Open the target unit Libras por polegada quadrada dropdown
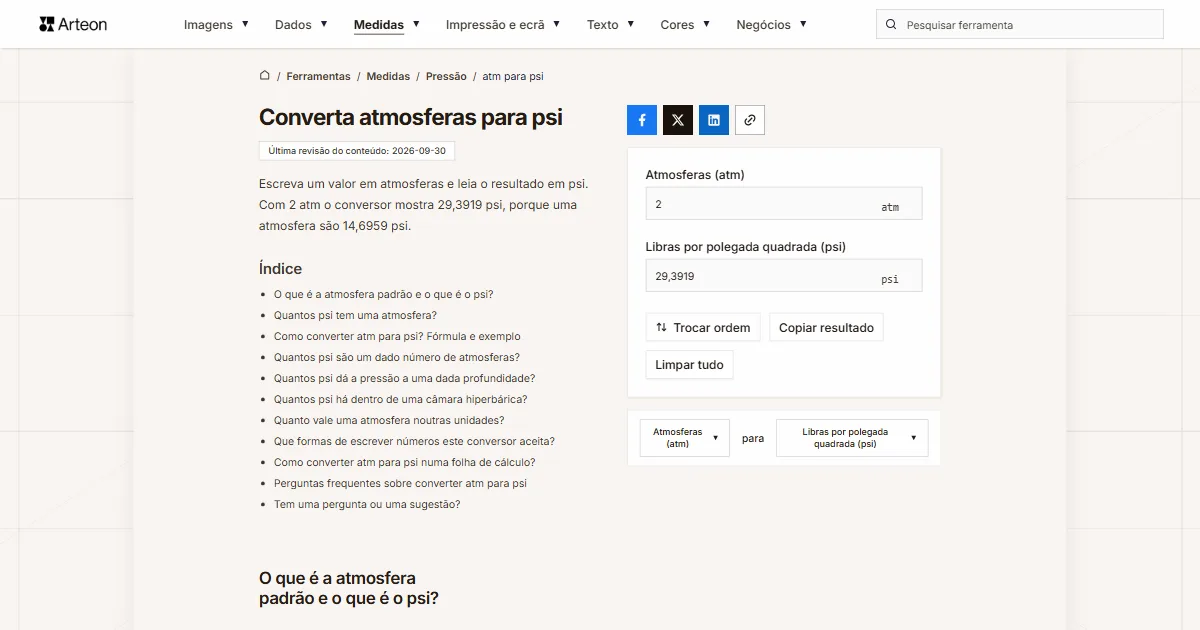This screenshot has height=630, width=1200. pos(852,438)
